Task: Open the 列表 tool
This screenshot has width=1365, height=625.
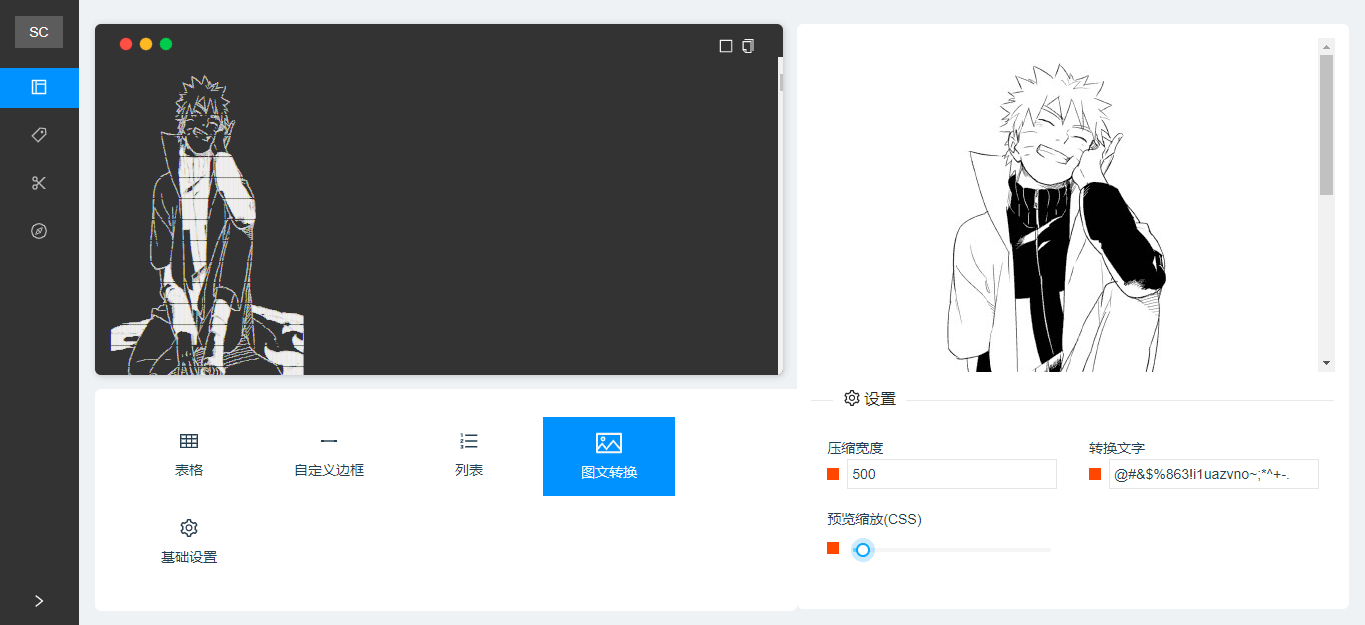Action: coord(469,456)
